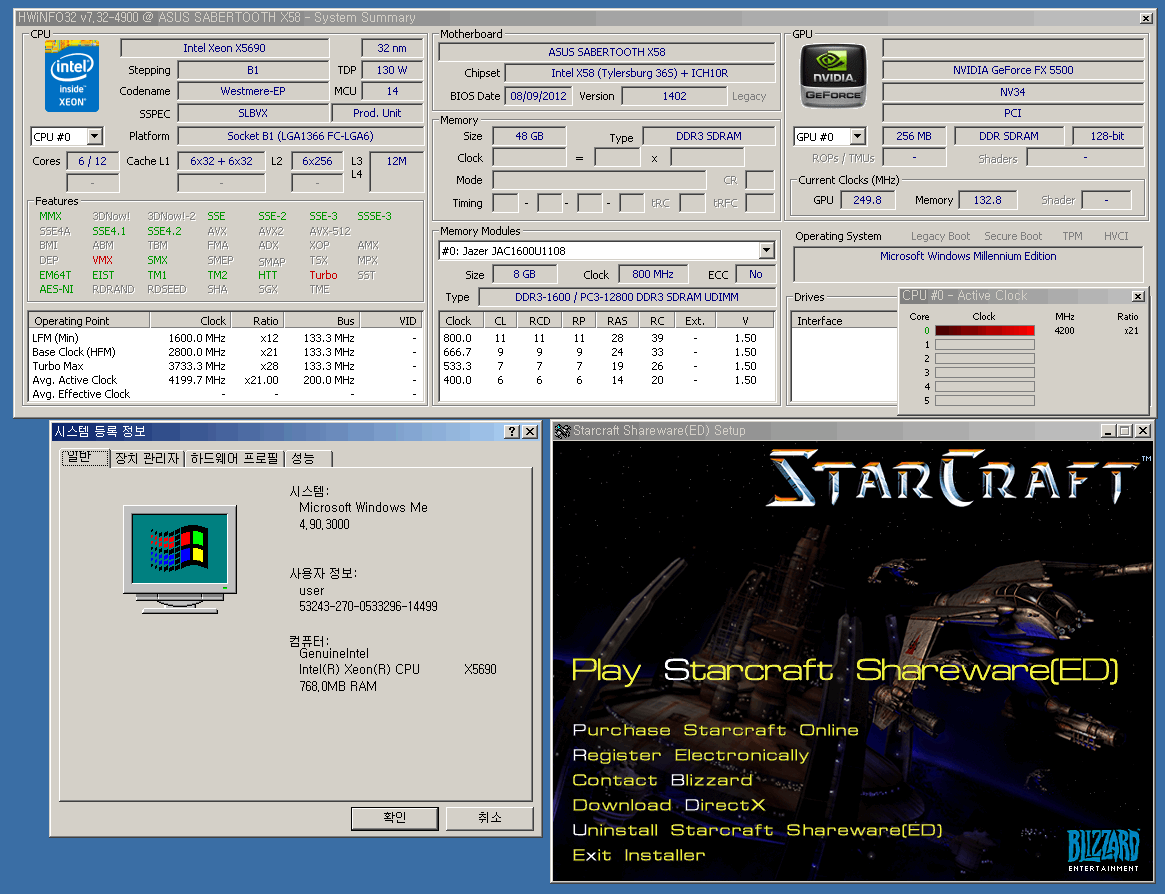Image resolution: width=1165 pixels, height=894 pixels.
Task: Click the 취소 button
Action: click(x=490, y=817)
